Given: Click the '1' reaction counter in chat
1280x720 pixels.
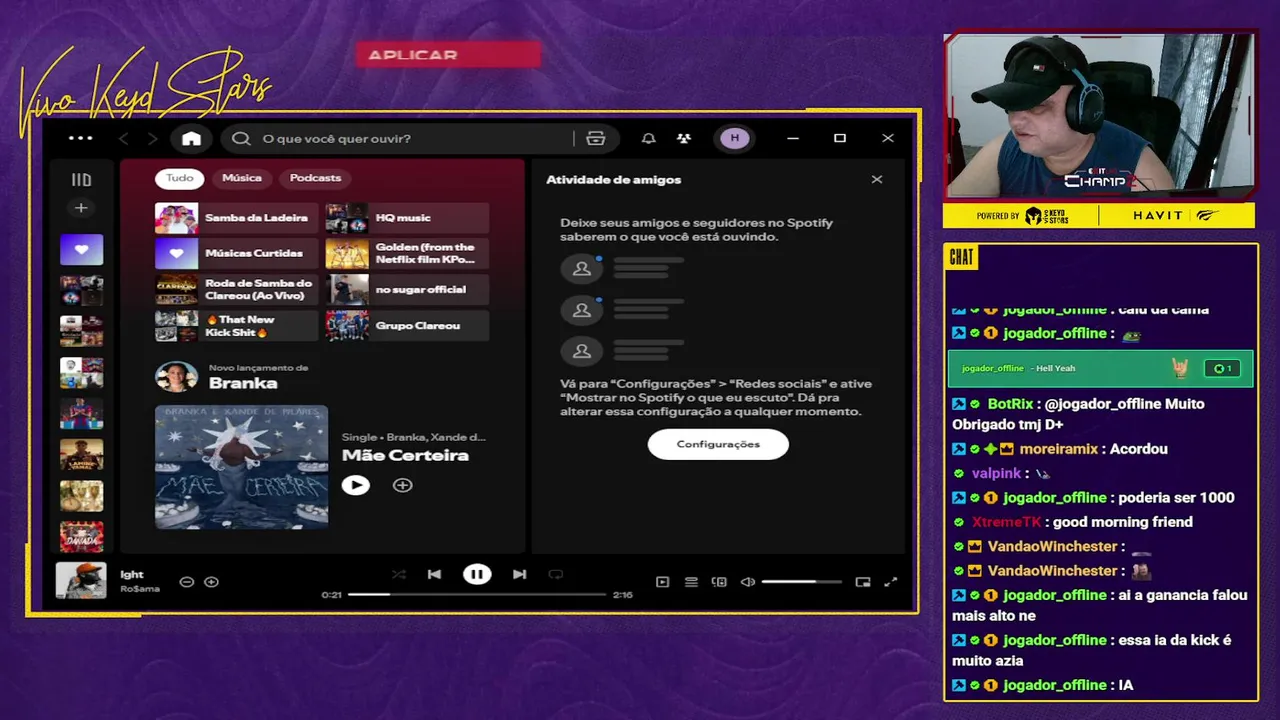Looking at the screenshot, I should click(x=1220, y=368).
